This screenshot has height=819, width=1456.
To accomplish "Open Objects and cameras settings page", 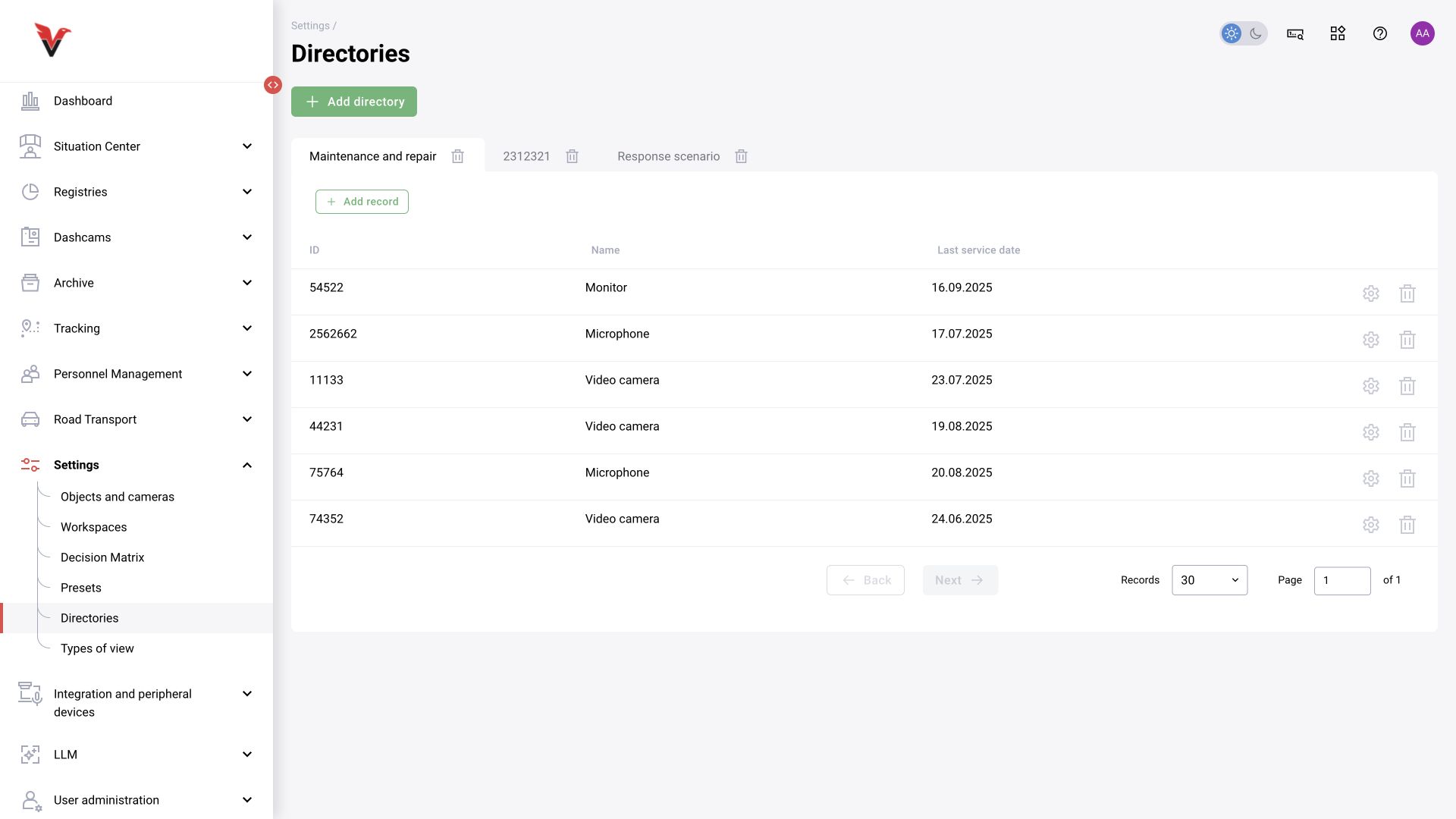I will point(118,497).
